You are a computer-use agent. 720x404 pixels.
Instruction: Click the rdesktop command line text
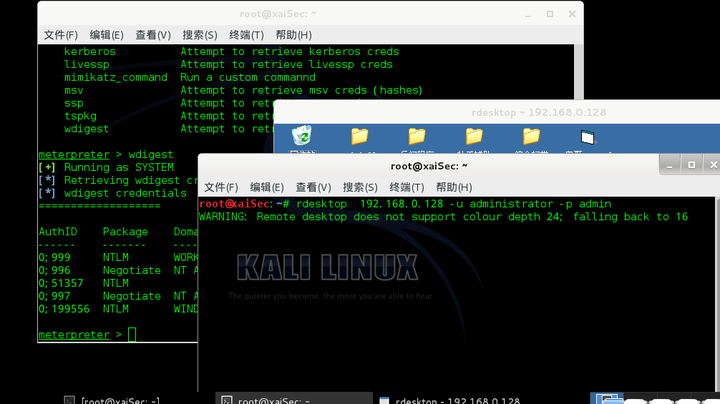454,204
